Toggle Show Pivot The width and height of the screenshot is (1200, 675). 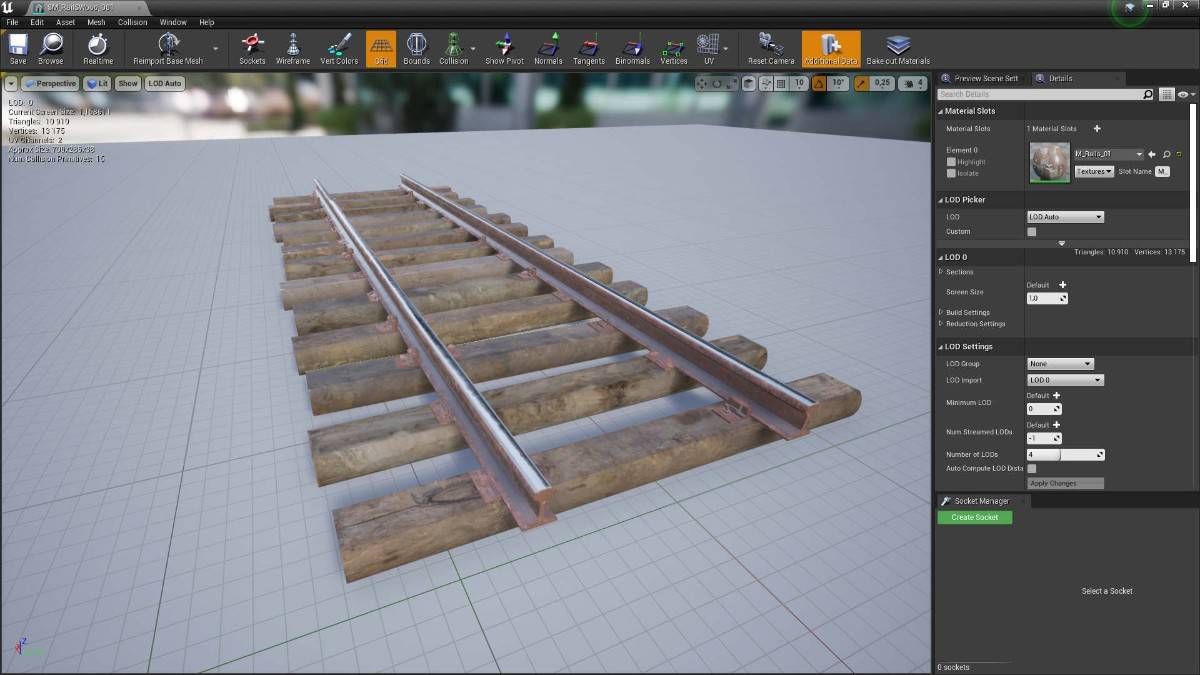point(504,49)
